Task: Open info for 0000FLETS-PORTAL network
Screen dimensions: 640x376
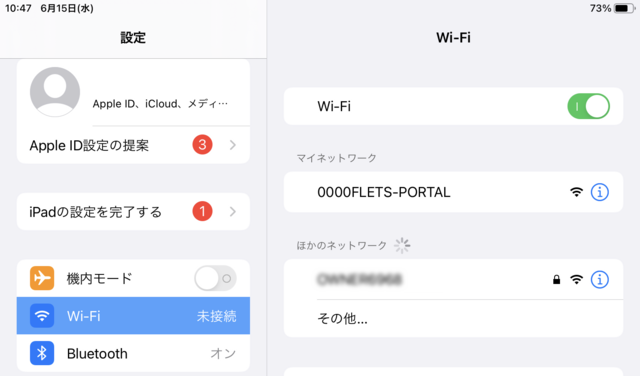Action: pyautogui.click(x=600, y=192)
